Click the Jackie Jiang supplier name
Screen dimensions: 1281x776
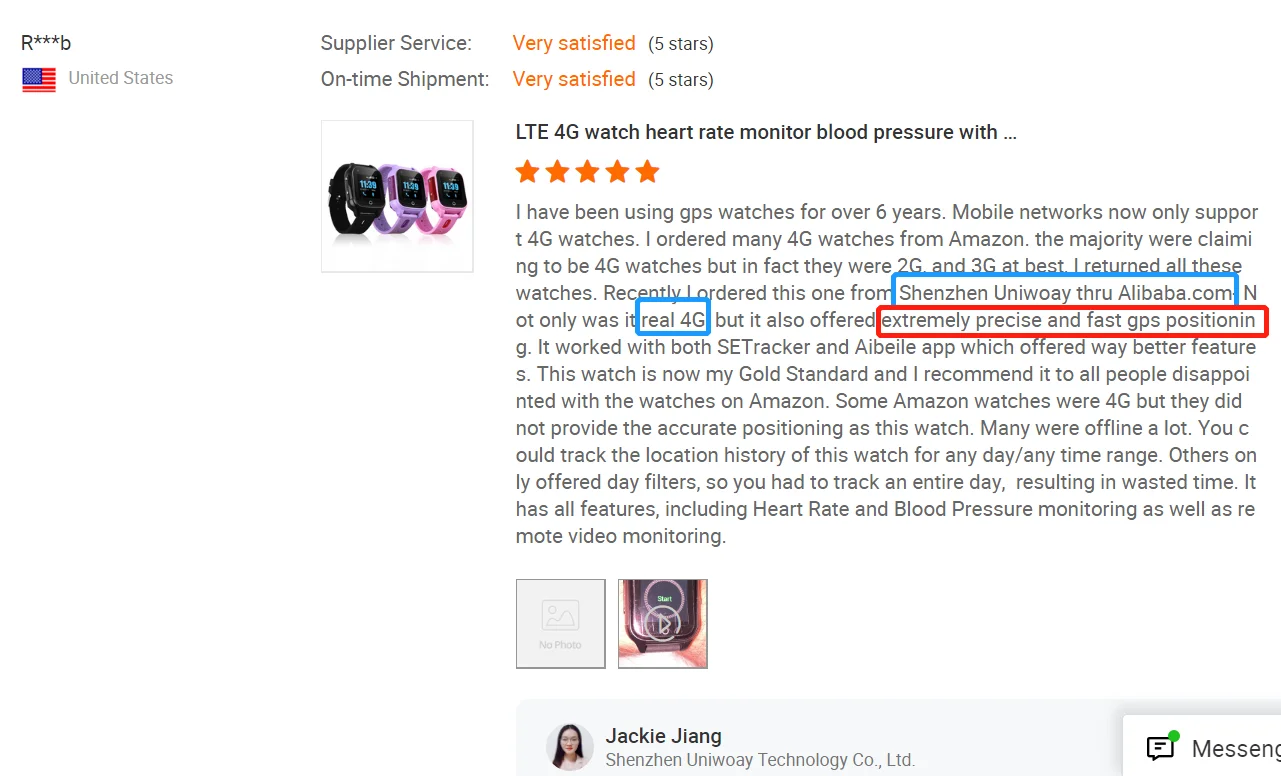coord(663,736)
